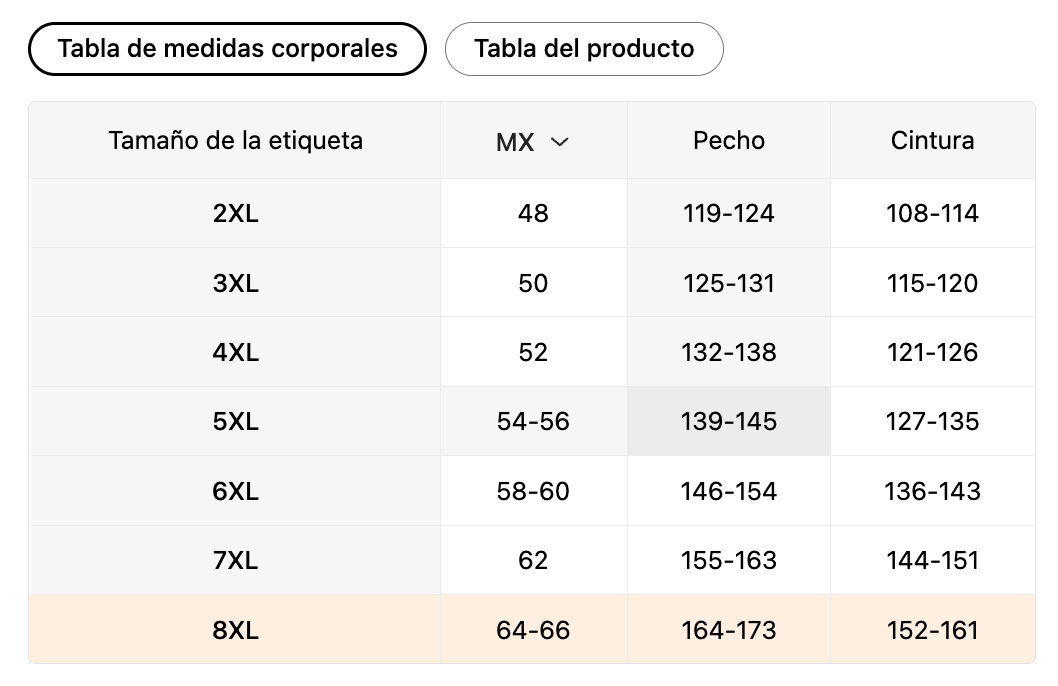Click the Cintura column header
This screenshot has width=1058, height=686.
[932, 141]
